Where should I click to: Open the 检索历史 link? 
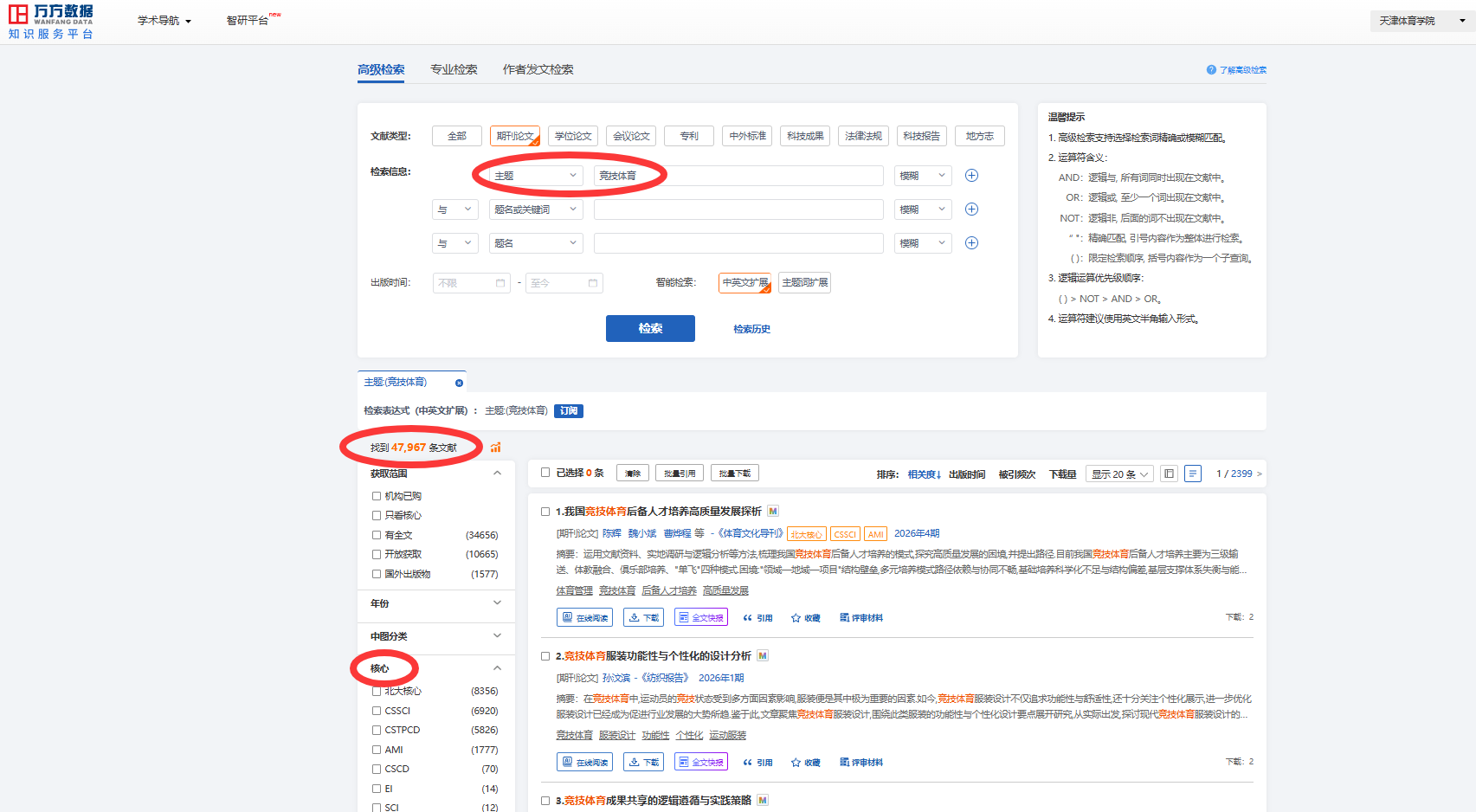click(751, 329)
